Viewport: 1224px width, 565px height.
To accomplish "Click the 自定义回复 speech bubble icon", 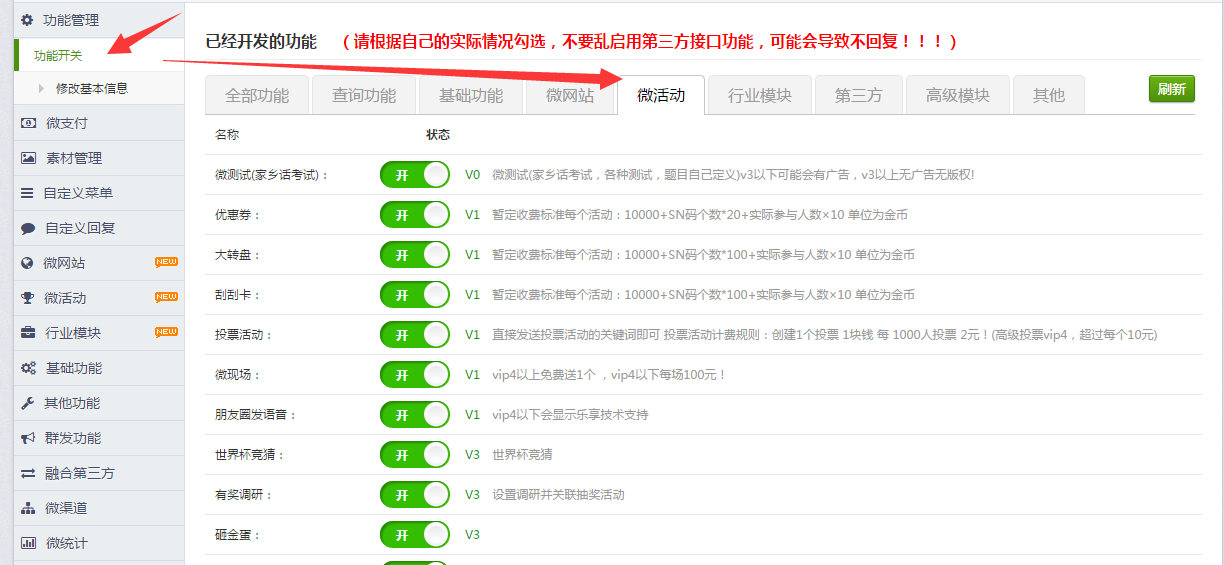I will (28, 228).
